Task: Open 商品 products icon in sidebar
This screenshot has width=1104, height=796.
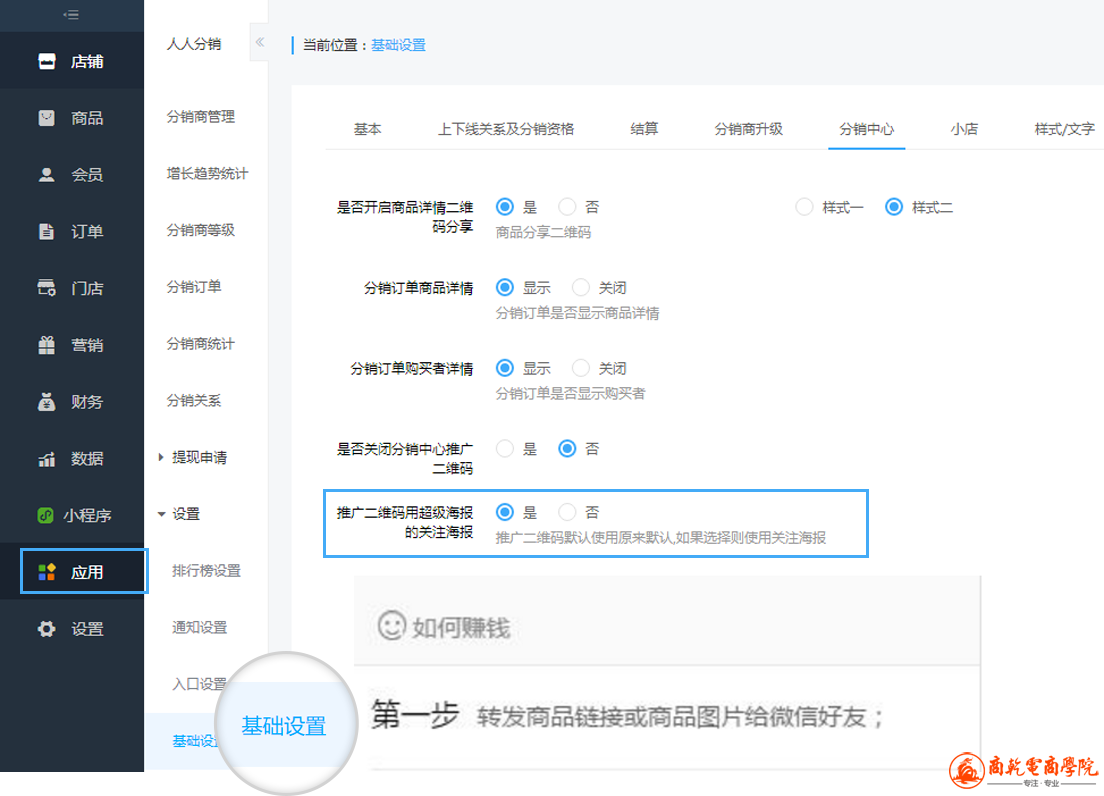Action: tap(46, 118)
